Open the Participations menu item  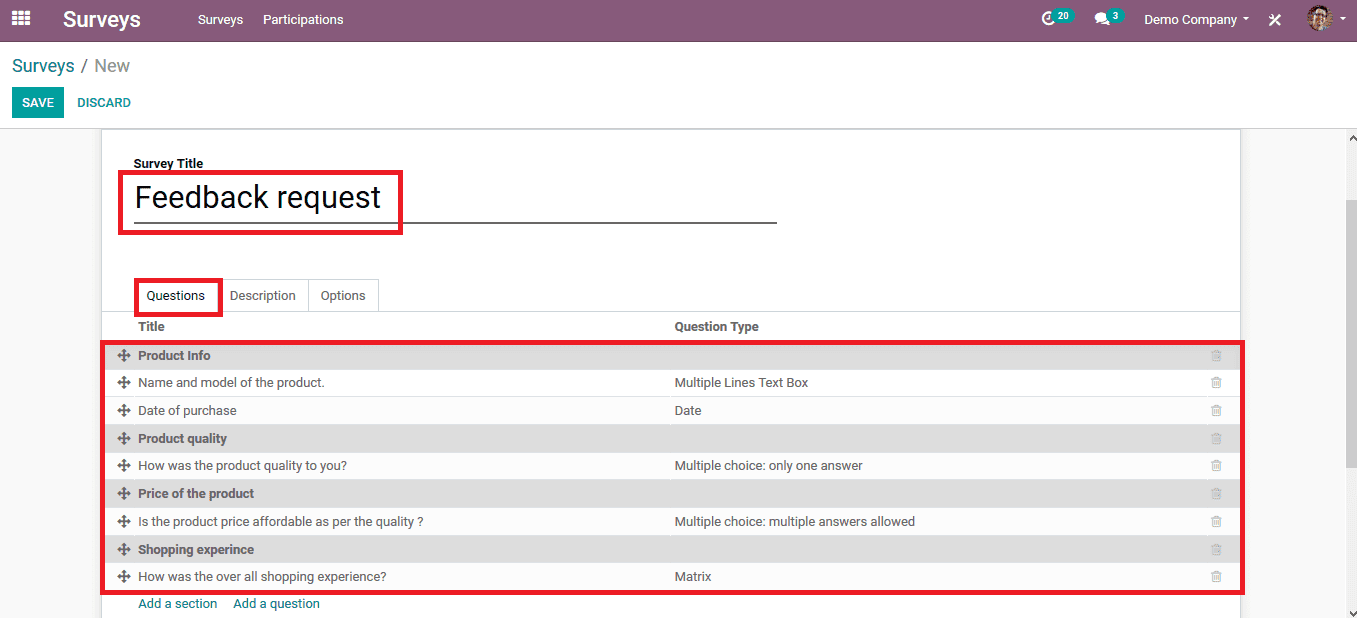(303, 19)
